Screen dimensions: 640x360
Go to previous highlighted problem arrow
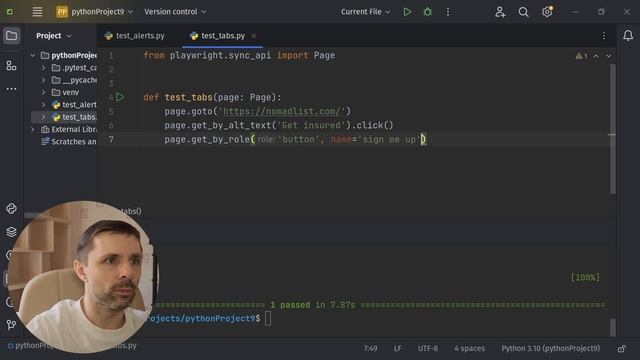tap(596, 56)
